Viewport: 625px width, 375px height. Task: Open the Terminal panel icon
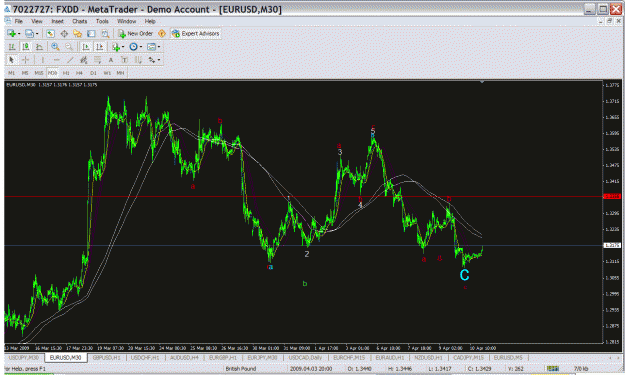click(91, 33)
